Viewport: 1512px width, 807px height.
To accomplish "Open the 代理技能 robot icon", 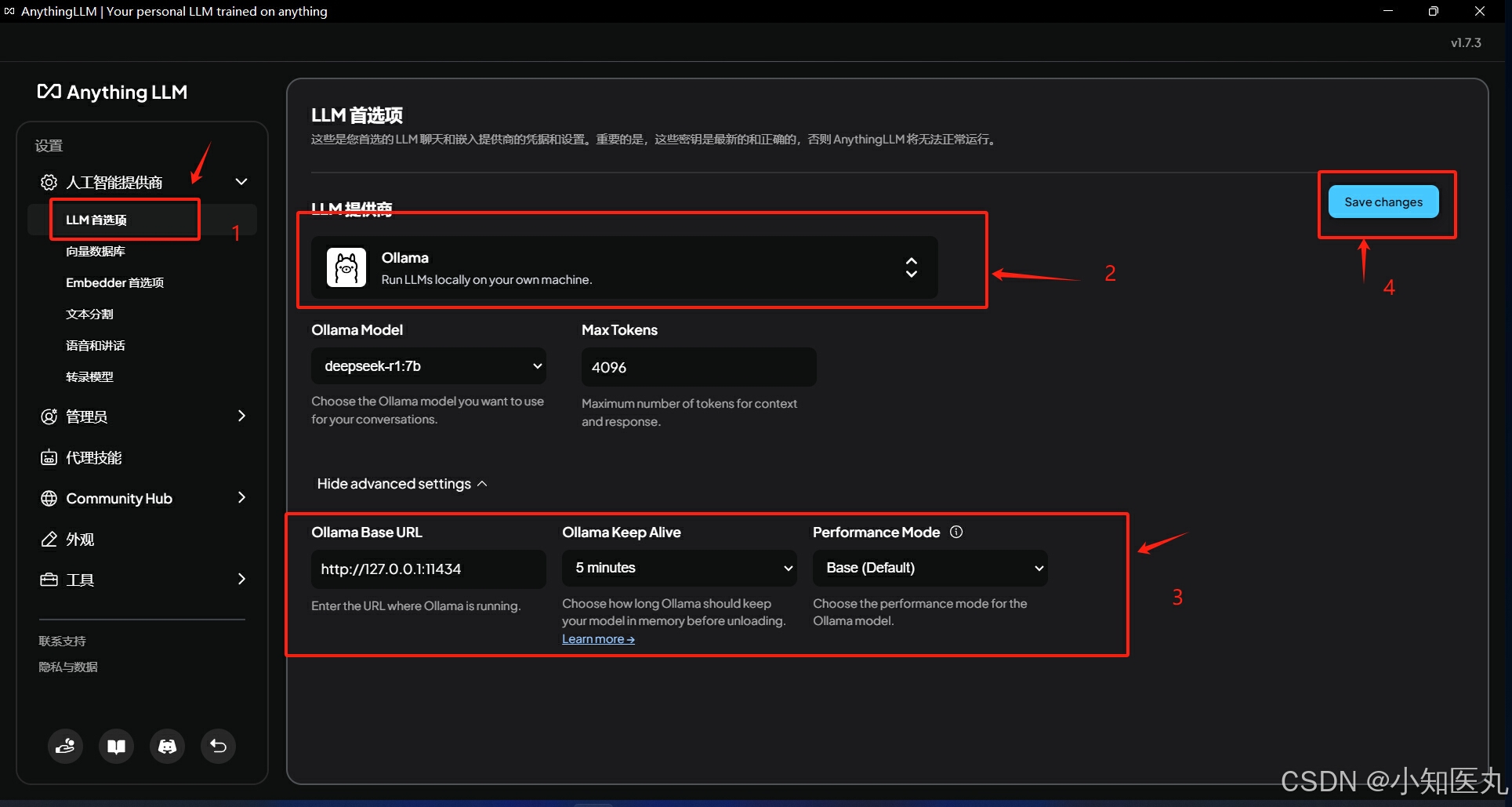I will 48,457.
